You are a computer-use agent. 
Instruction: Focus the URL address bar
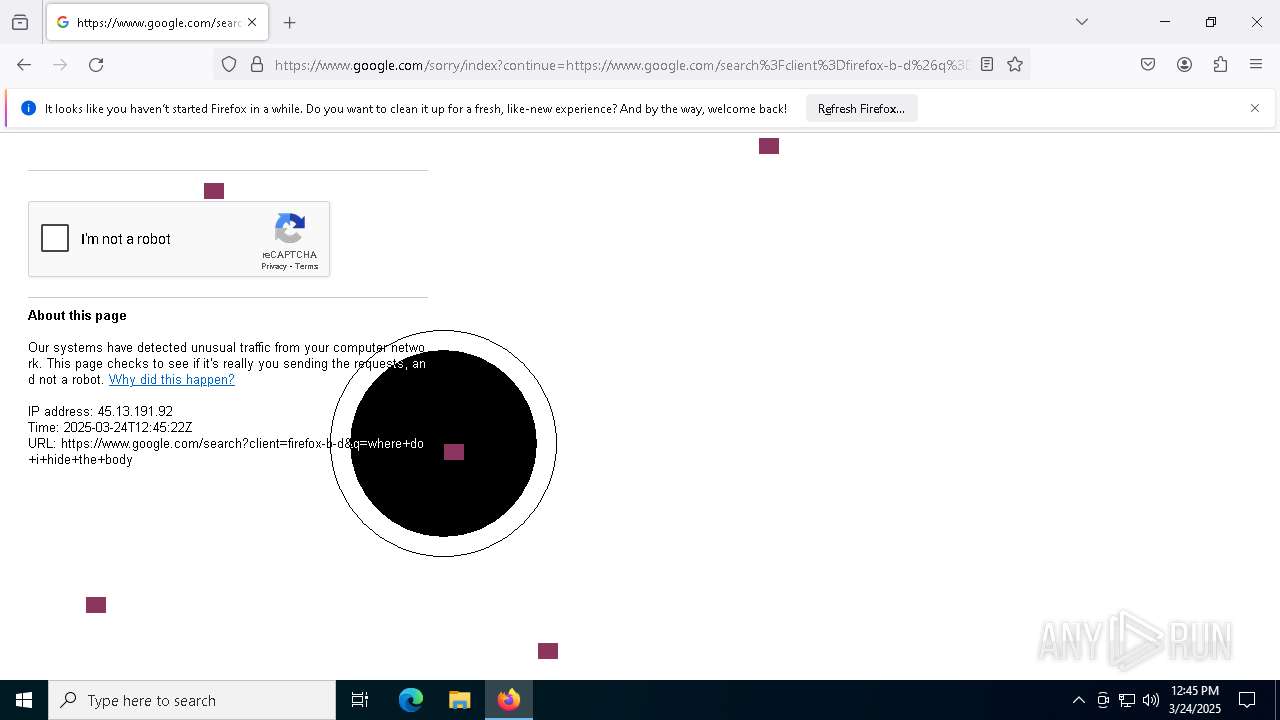[620, 65]
